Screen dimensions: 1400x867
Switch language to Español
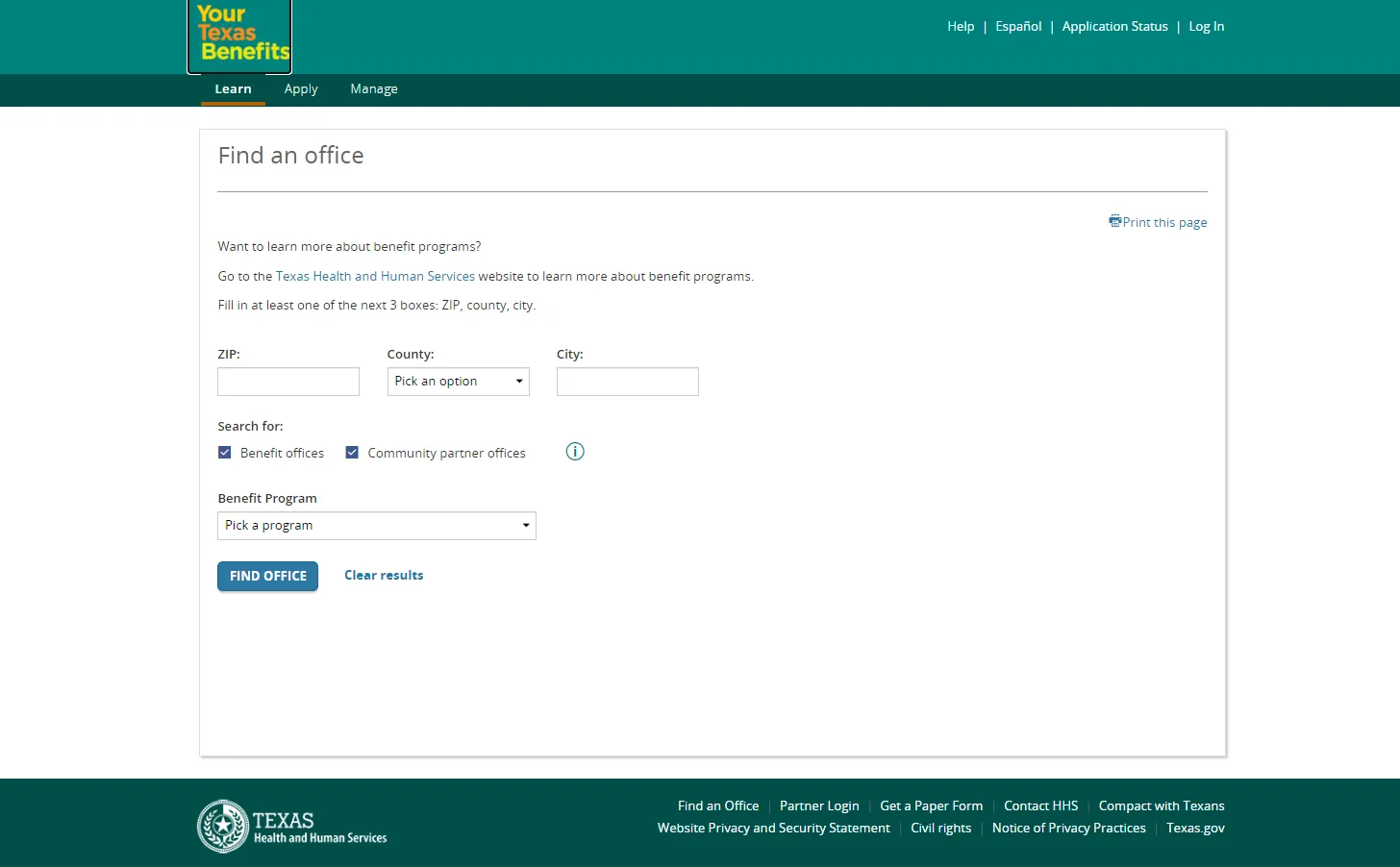click(x=1018, y=27)
